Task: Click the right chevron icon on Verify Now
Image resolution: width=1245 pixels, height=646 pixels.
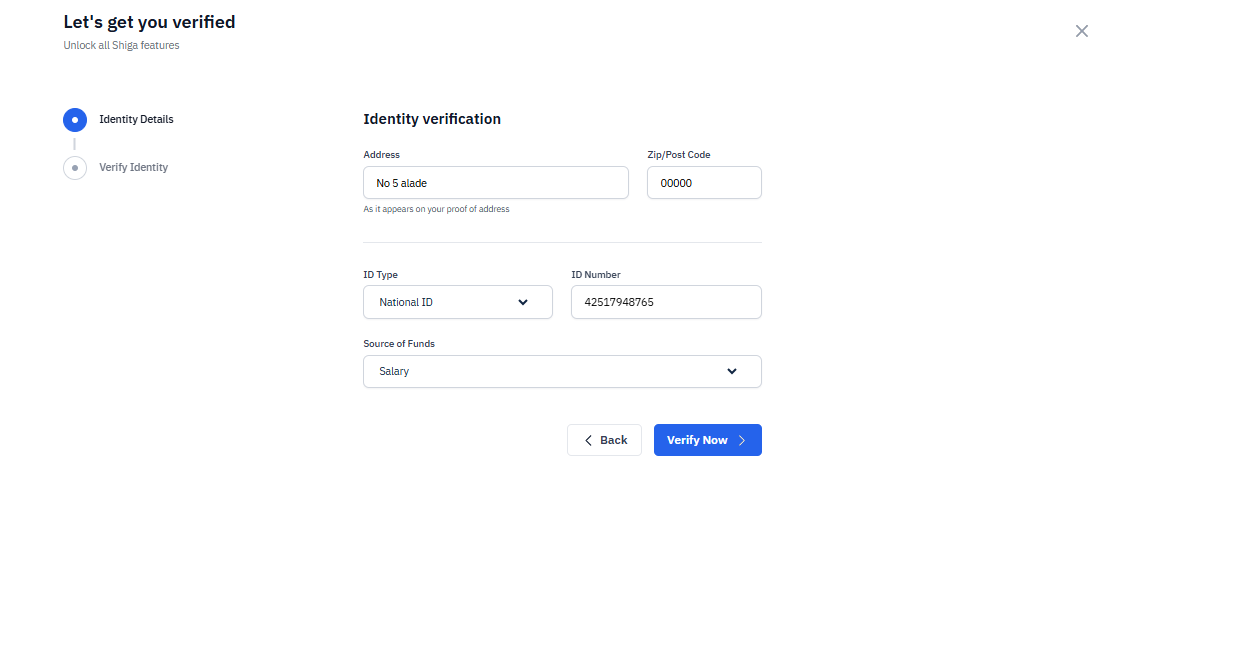Action: click(742, 440)
